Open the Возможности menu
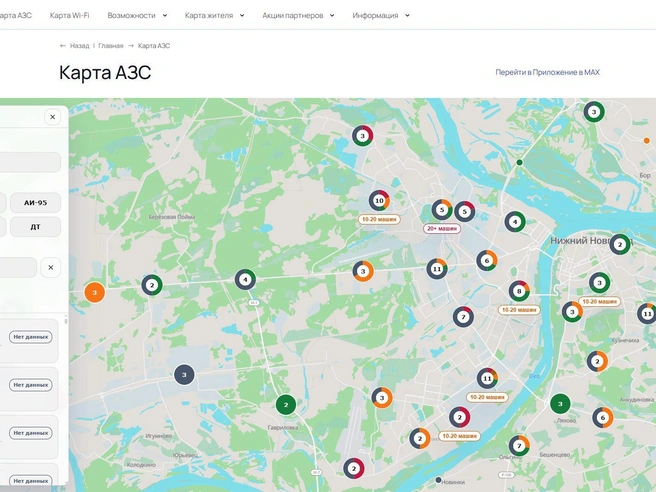 pos(131,15)
